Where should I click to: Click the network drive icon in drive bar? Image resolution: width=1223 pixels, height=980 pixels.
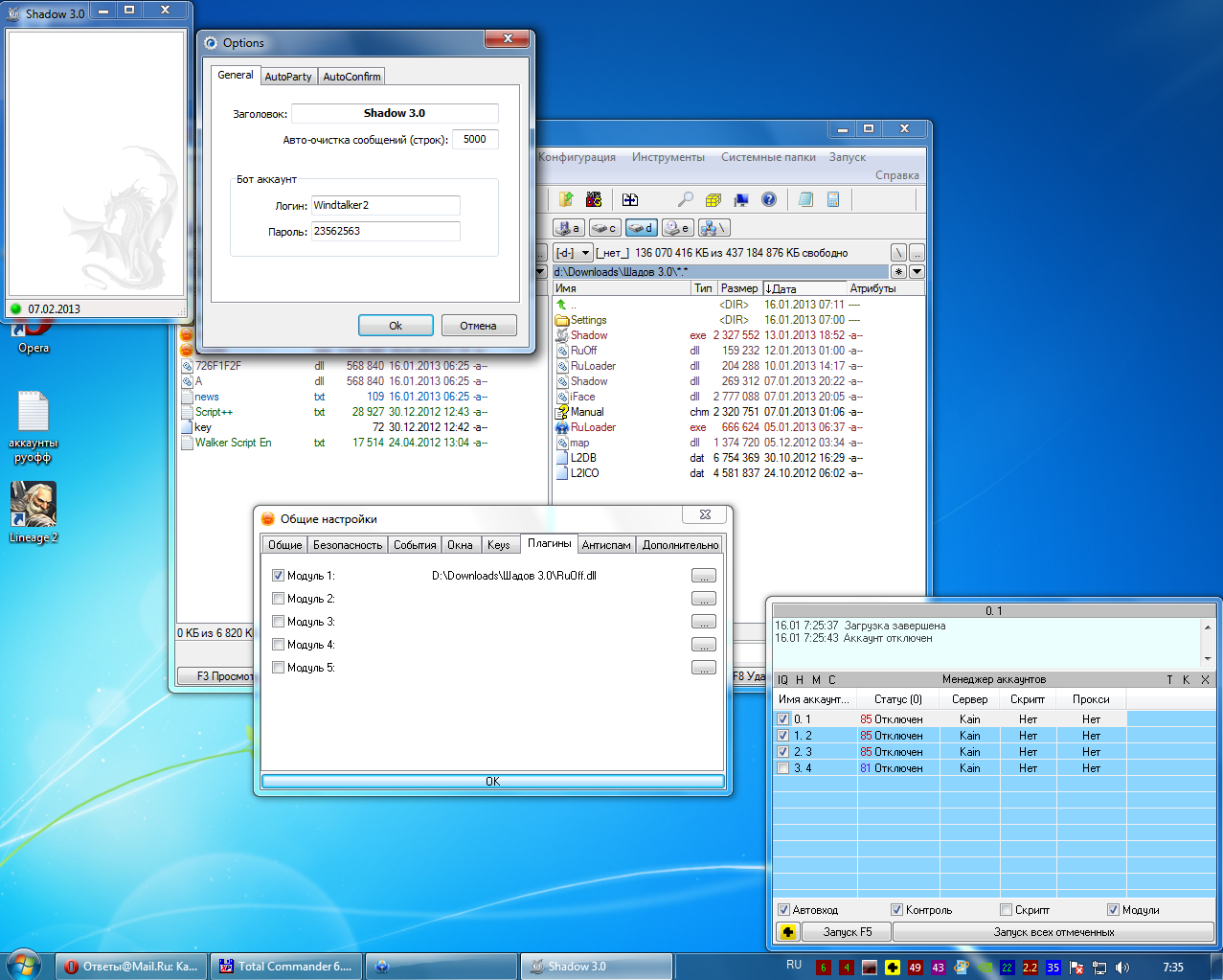click(x=713, y=228)
